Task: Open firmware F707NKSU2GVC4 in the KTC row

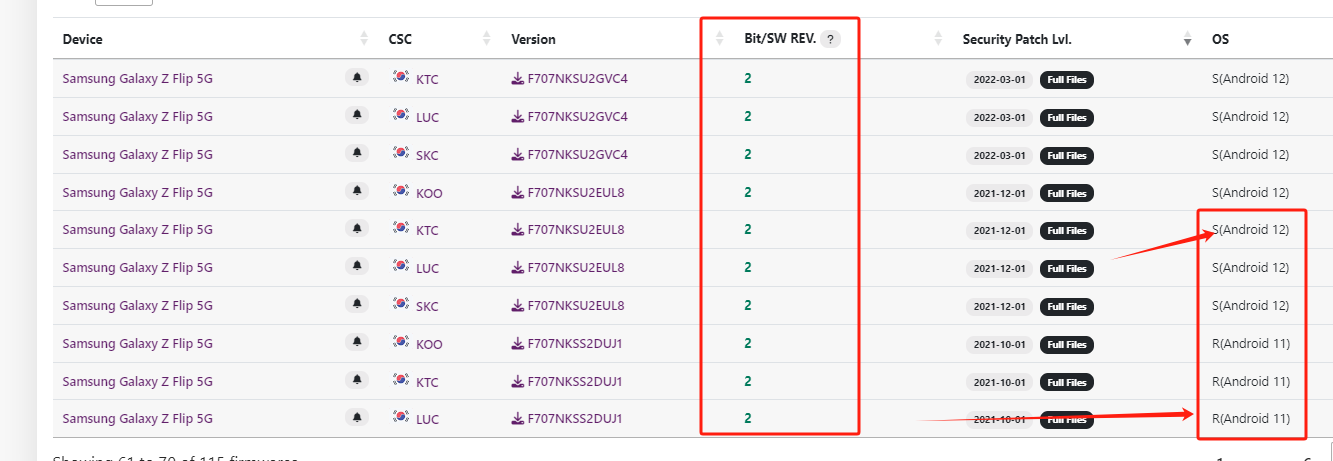Action: pyautogui.click(x=569, y=78)
